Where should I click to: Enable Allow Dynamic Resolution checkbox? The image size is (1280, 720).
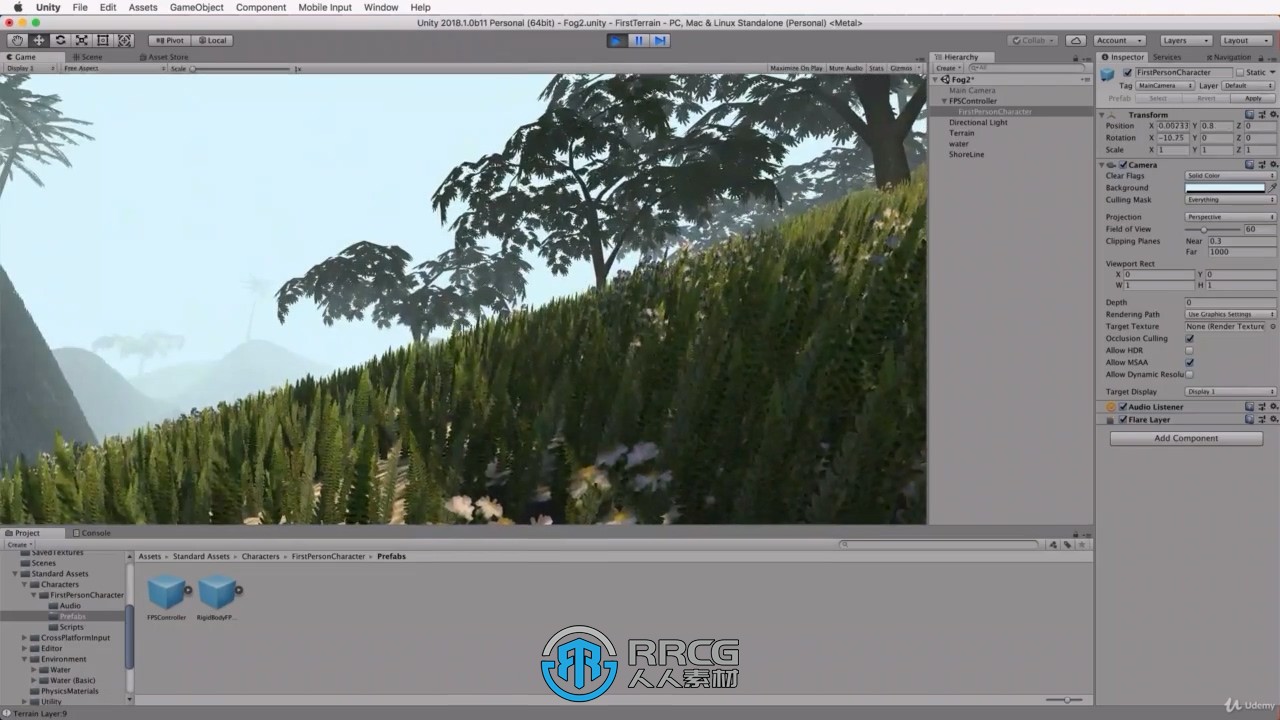[x=1189, y=374]
